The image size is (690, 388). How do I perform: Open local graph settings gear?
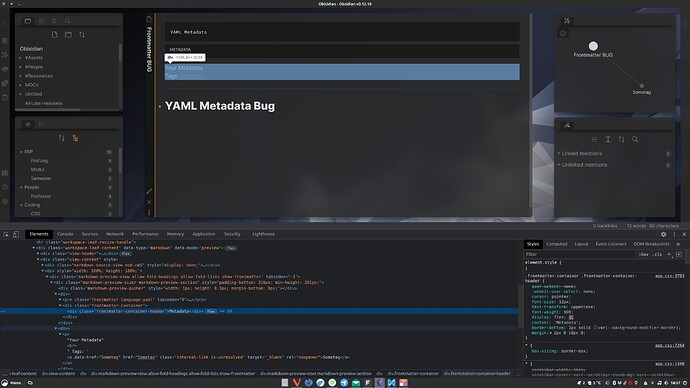(x=563, y=33)
